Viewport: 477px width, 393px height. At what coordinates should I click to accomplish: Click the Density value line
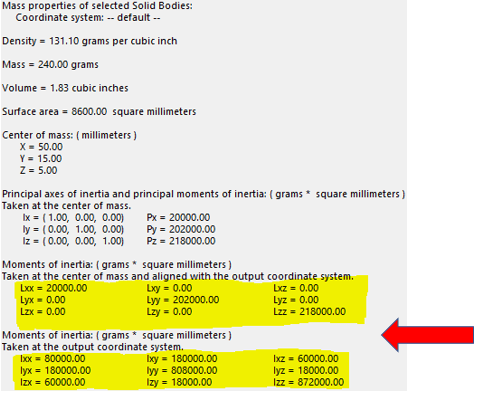[x=90, y=41]
